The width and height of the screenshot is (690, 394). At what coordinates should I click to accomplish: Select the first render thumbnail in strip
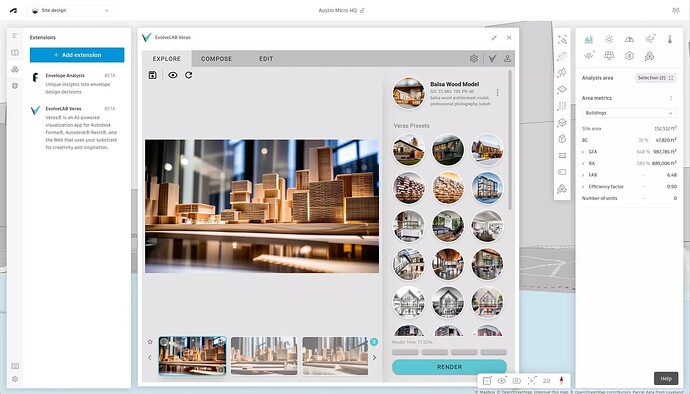coord(193,356)
